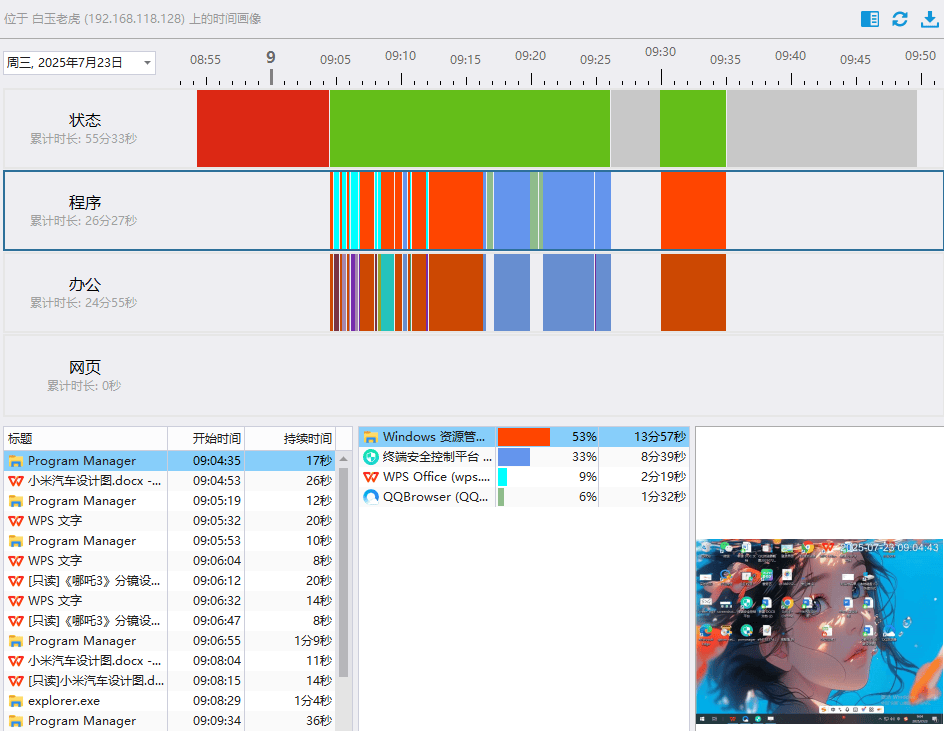Download the time portrait report

(x=930, y=19)
